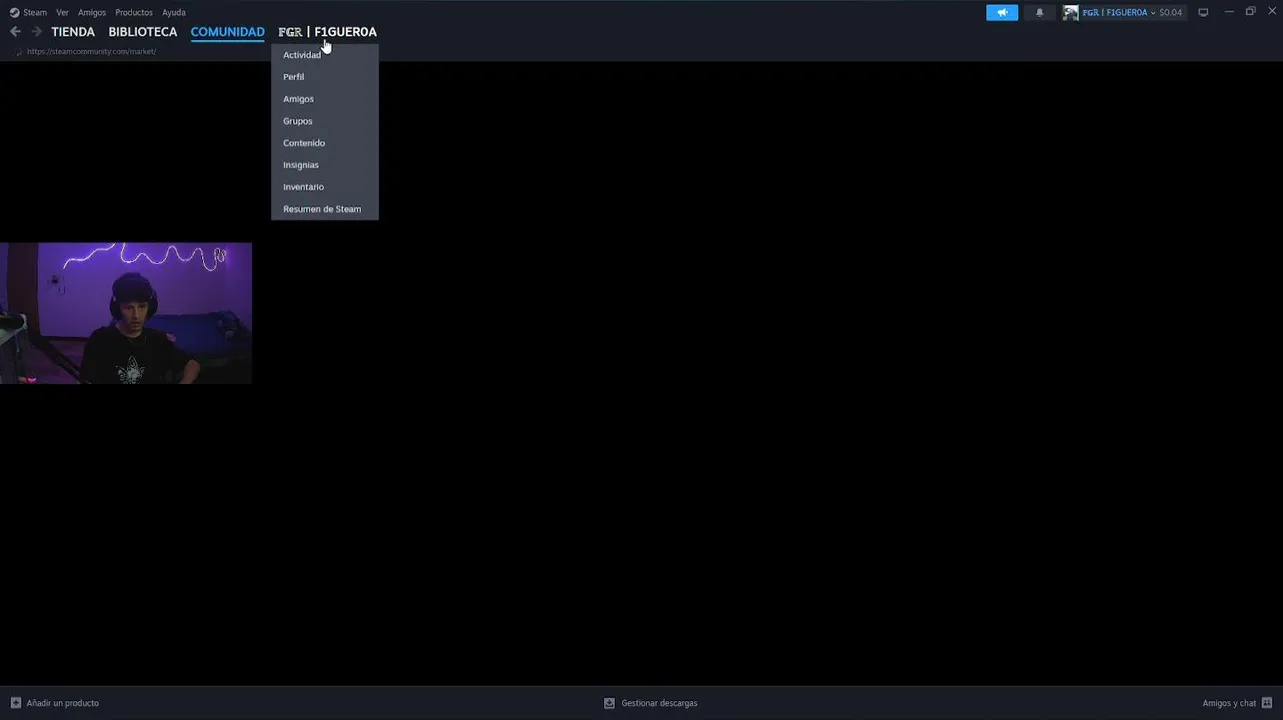Enter Big Picture mode via monitor icon
This screenshot has width=1283, height=720.
(1203, 12)
